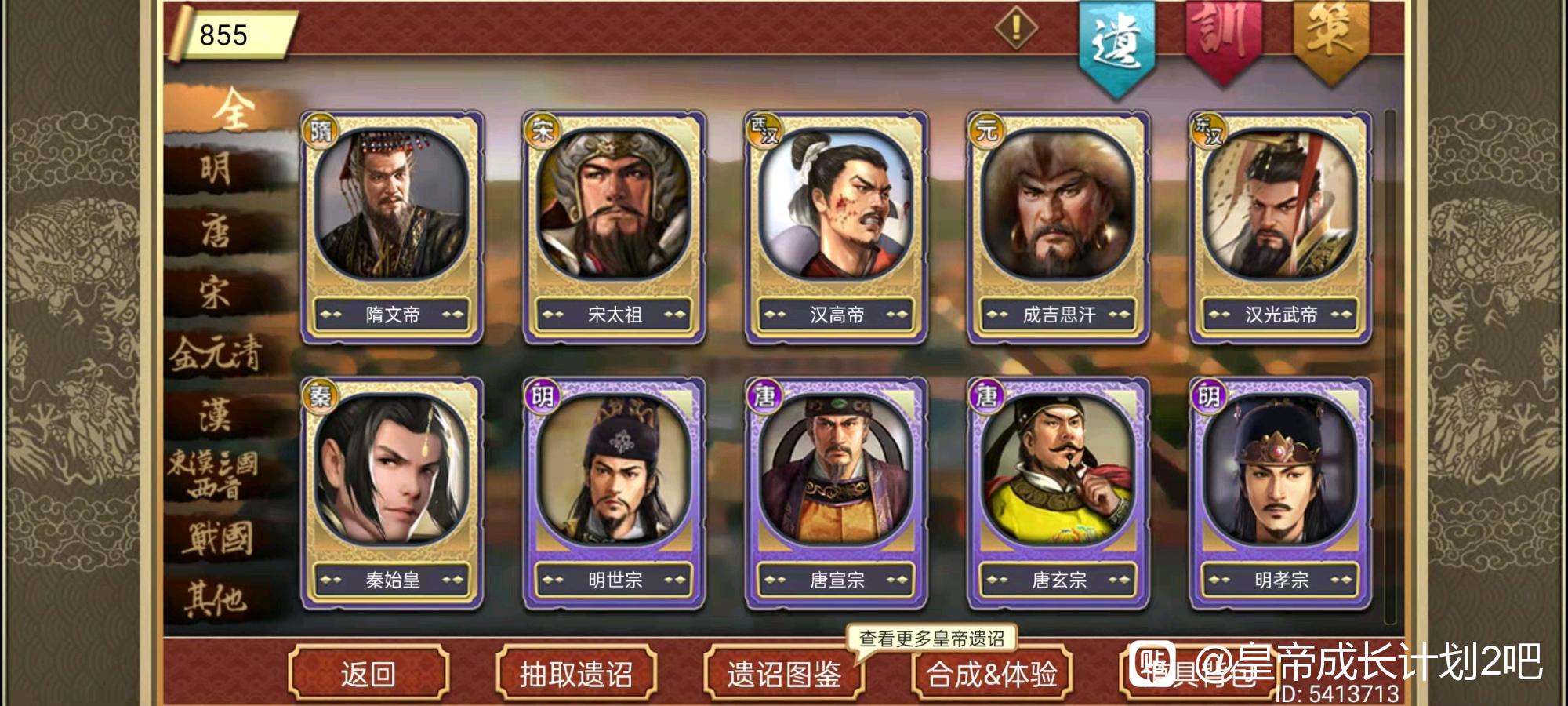Filter by 全 (all) dynasties tab
1568x706 pixels.
point(232,110)
